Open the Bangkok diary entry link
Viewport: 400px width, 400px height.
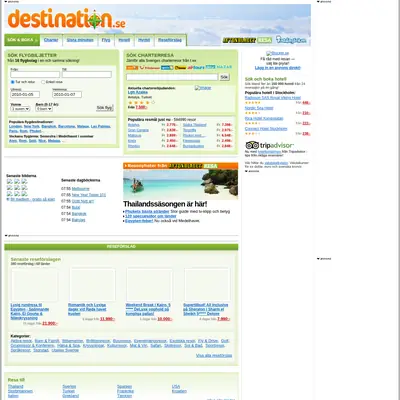pyautogui.click(x=79, y=214)
